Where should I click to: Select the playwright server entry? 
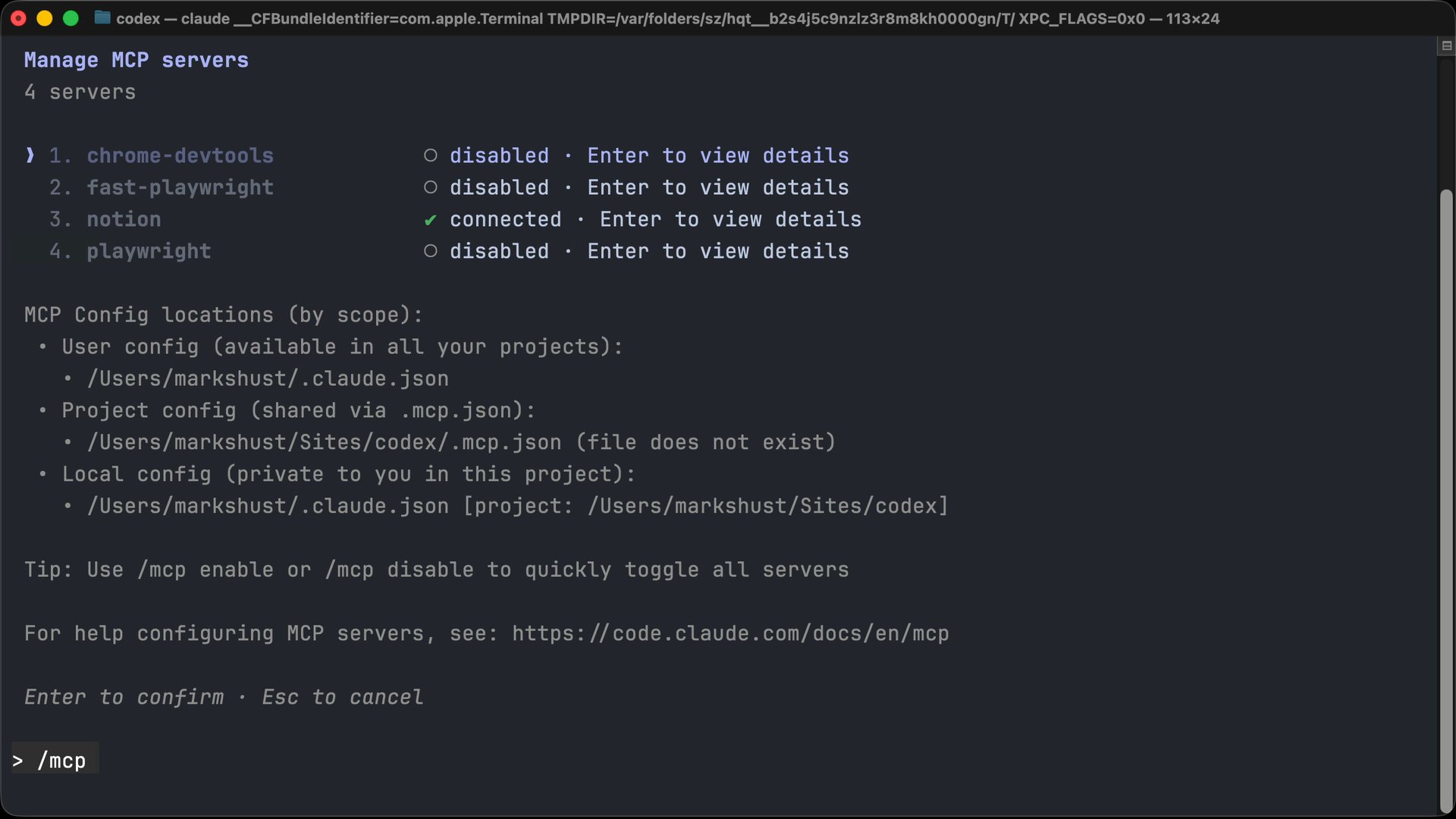tap(149, 251)
